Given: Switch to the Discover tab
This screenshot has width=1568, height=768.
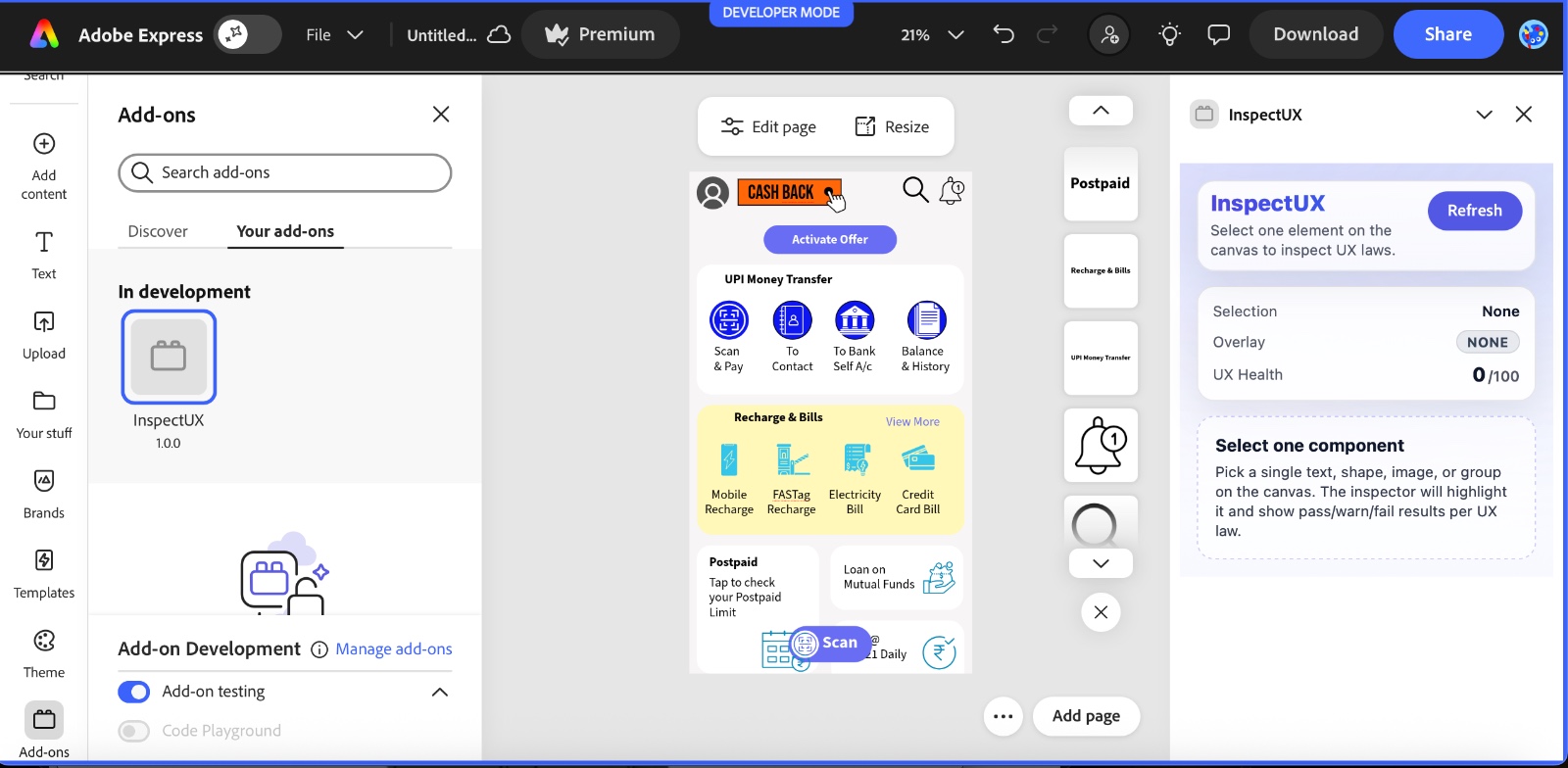Looking at the screenshot, I should pos(158,231).
